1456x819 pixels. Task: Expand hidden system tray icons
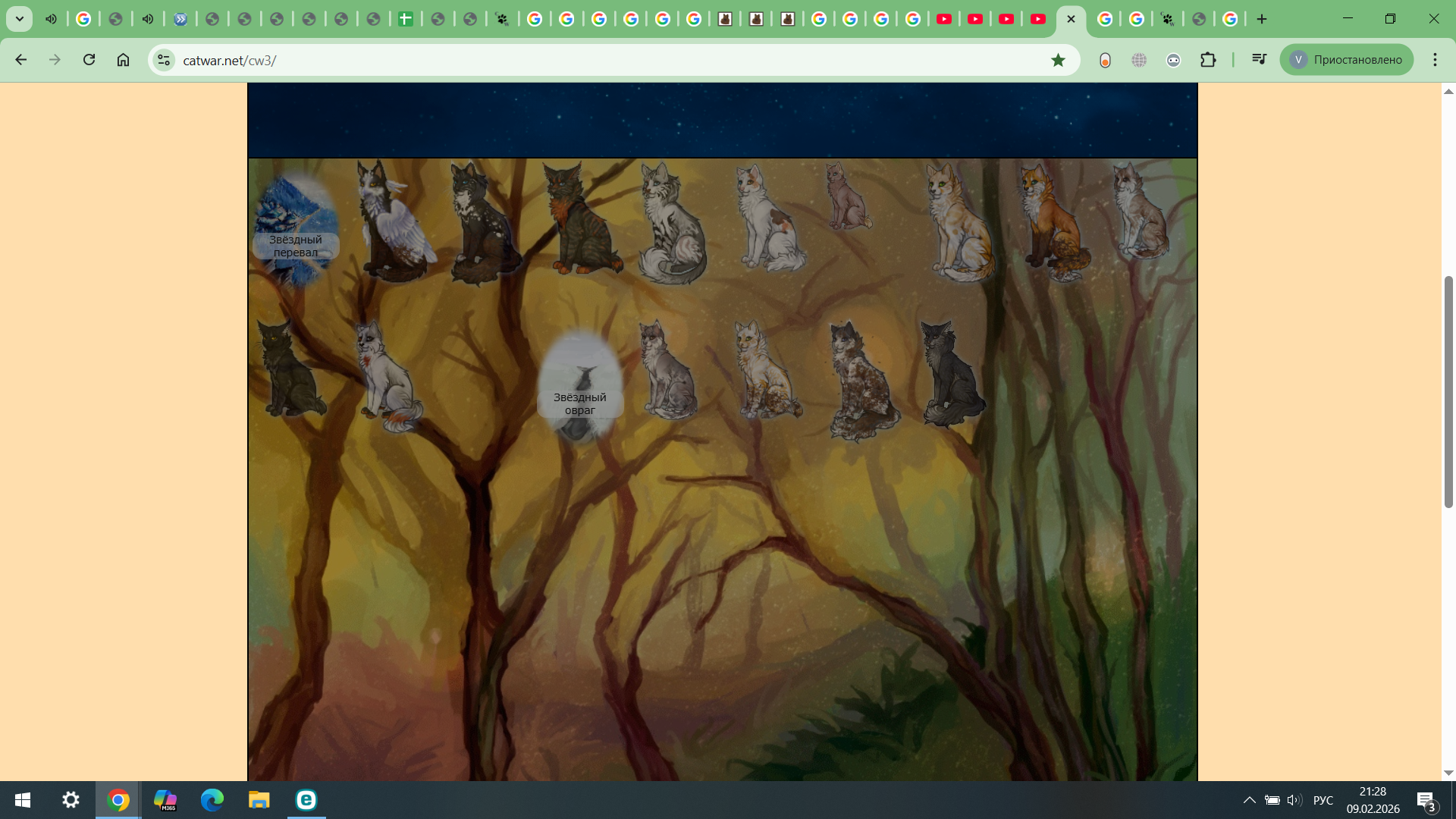pyautogui.click(x=1249, y=800)
